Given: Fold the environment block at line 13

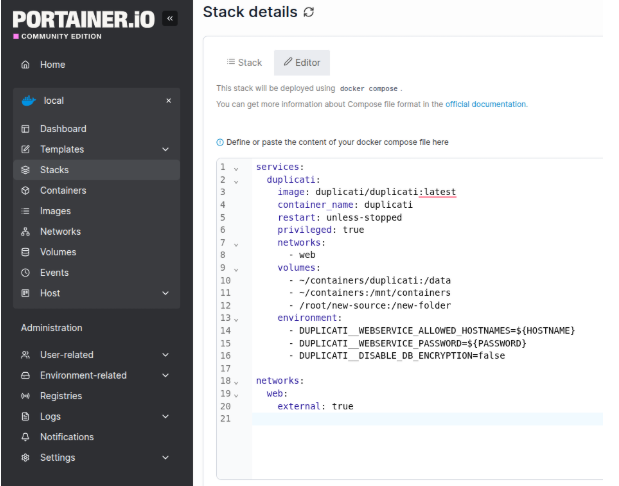Looking at the screenshot, I should [x=236, y=319].
